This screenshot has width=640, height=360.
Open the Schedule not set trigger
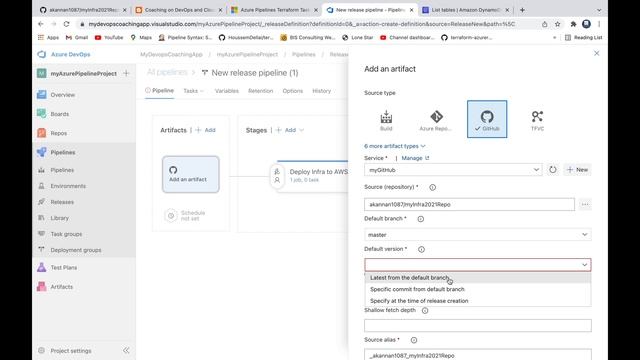185,216
